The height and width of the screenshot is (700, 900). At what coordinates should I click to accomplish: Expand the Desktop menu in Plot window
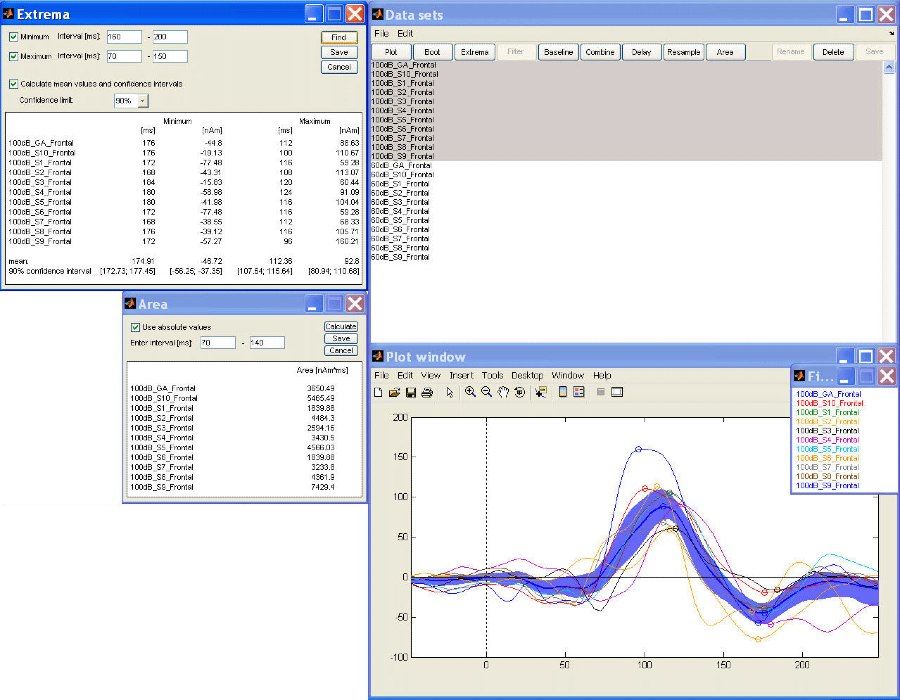pyautogui.click(x=527, y=375)
